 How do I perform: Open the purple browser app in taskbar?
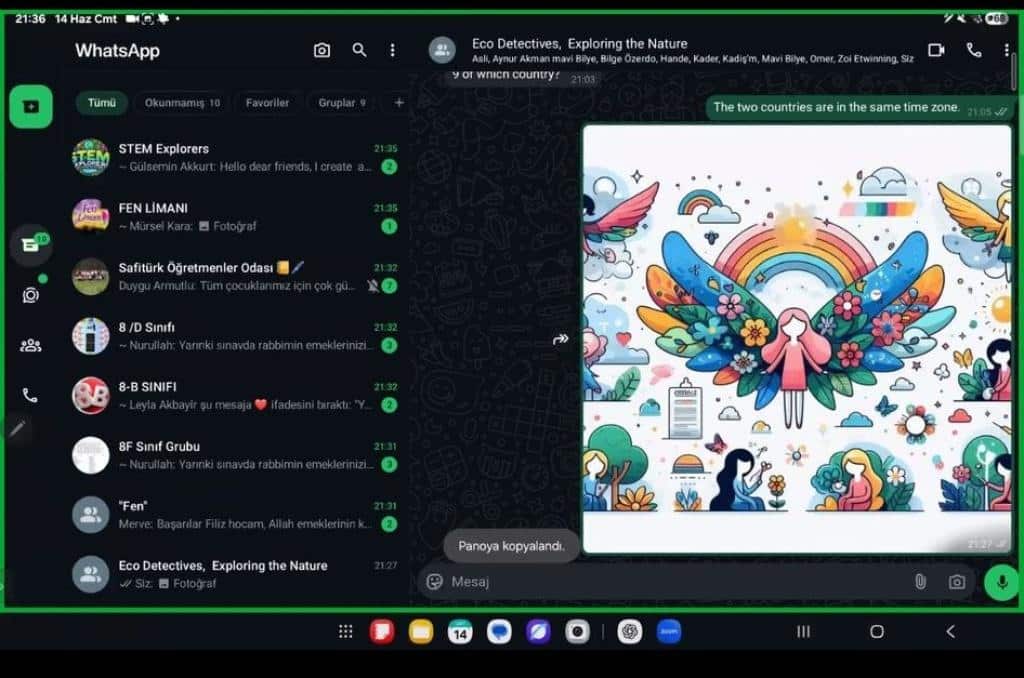point(538,632)
